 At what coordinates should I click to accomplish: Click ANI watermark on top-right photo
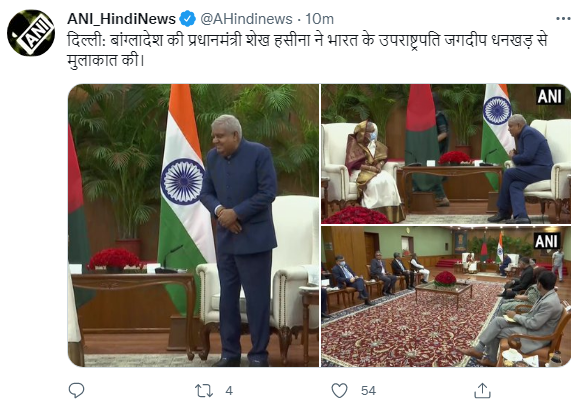tap(550, 96)
